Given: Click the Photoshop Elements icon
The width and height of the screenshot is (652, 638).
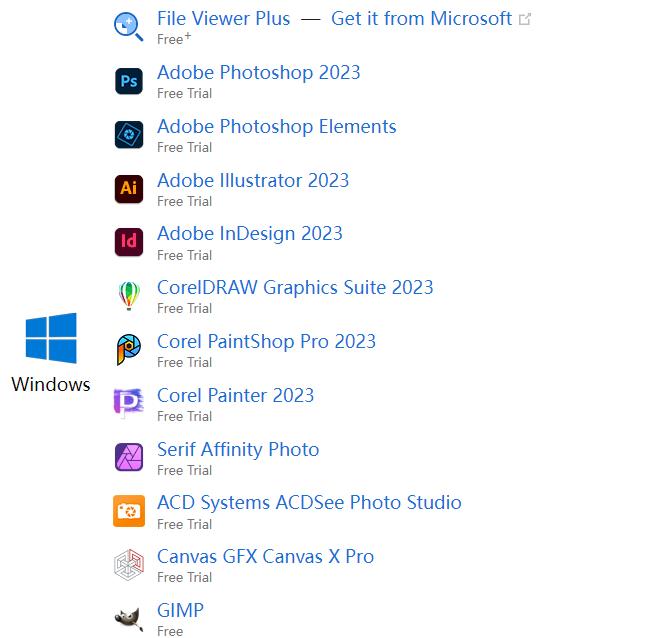Looking at the screenshot, I should [129, 135].
